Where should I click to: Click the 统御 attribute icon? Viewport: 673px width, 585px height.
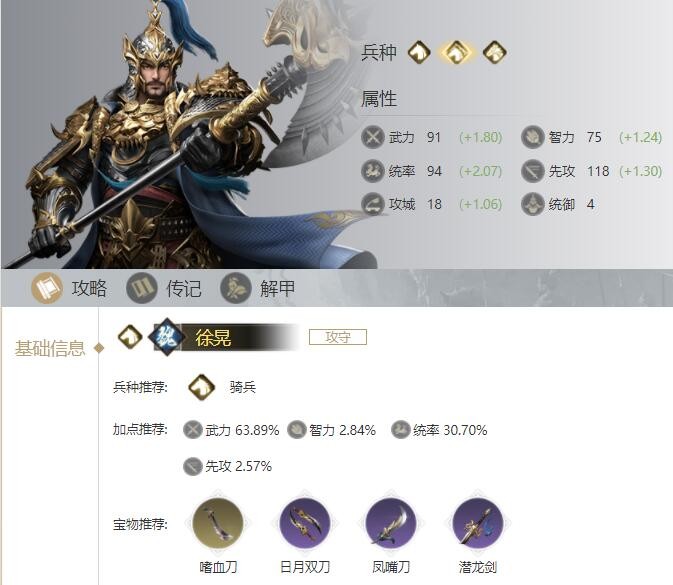(x=533, y=204)
